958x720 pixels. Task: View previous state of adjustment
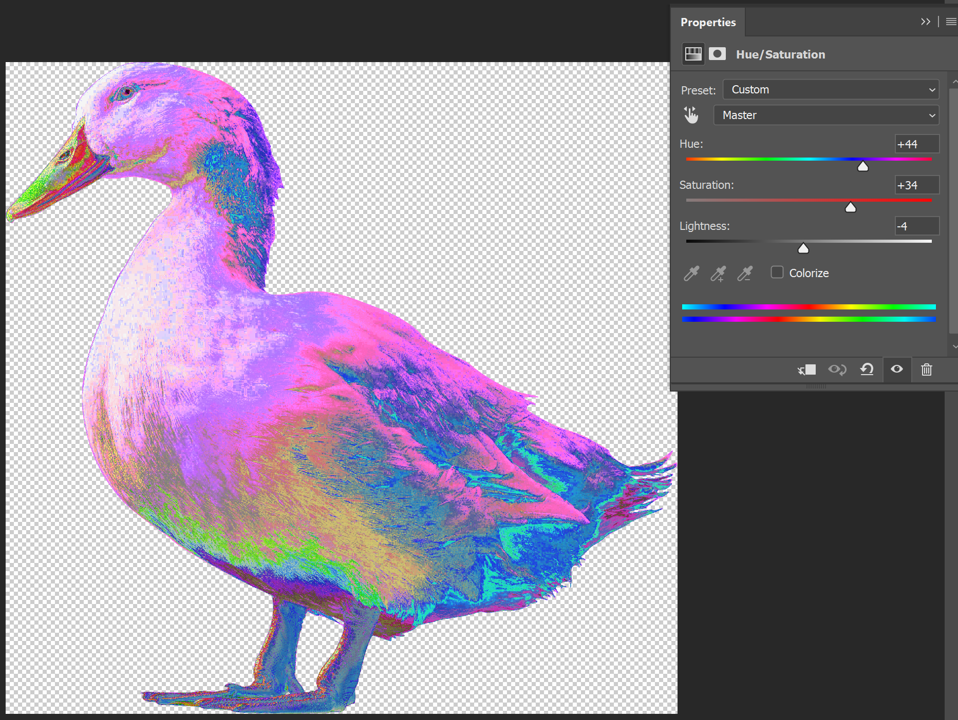point(837,369)
